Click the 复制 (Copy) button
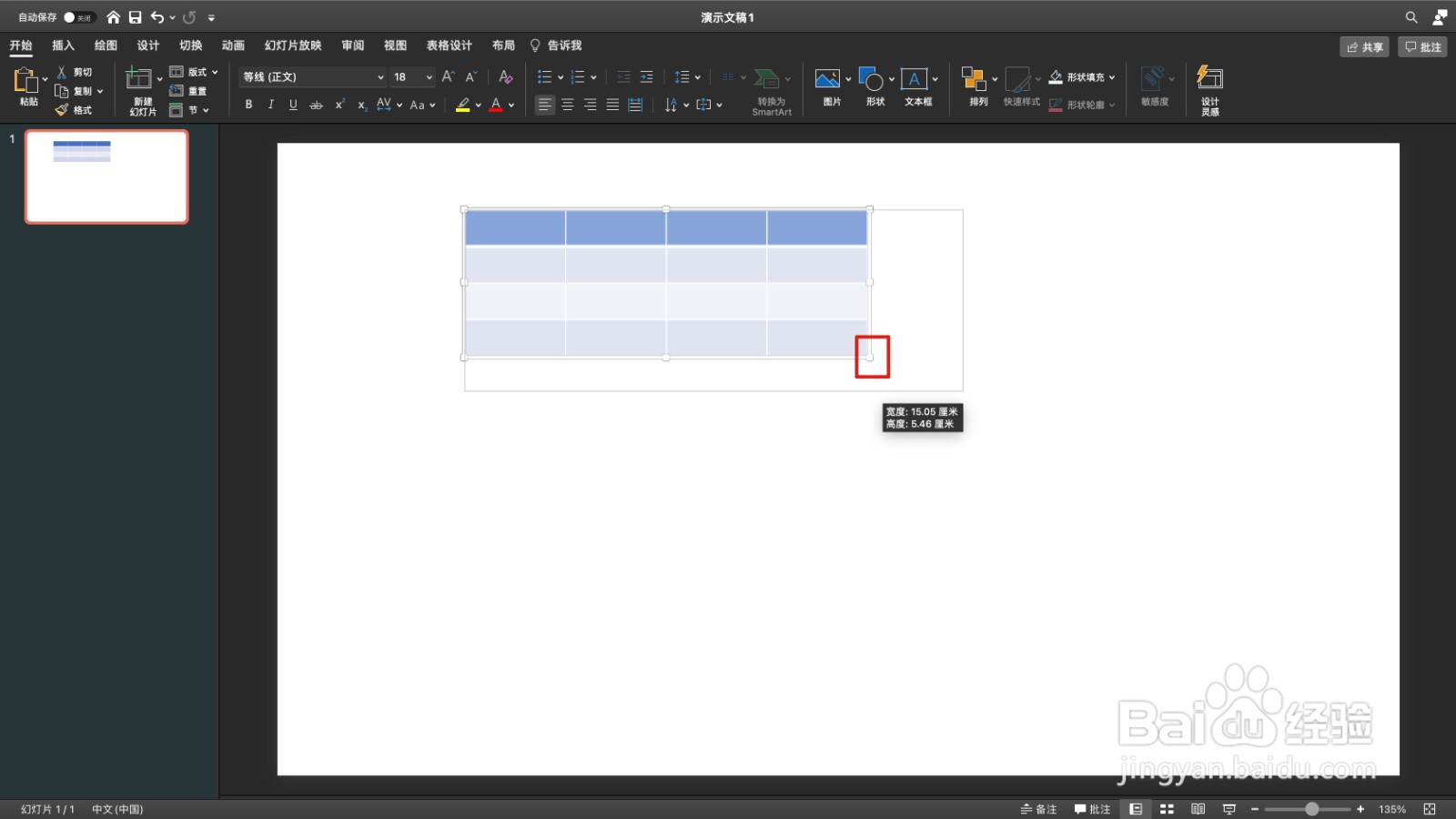The image size is (1456, 819). click(75, 91)
